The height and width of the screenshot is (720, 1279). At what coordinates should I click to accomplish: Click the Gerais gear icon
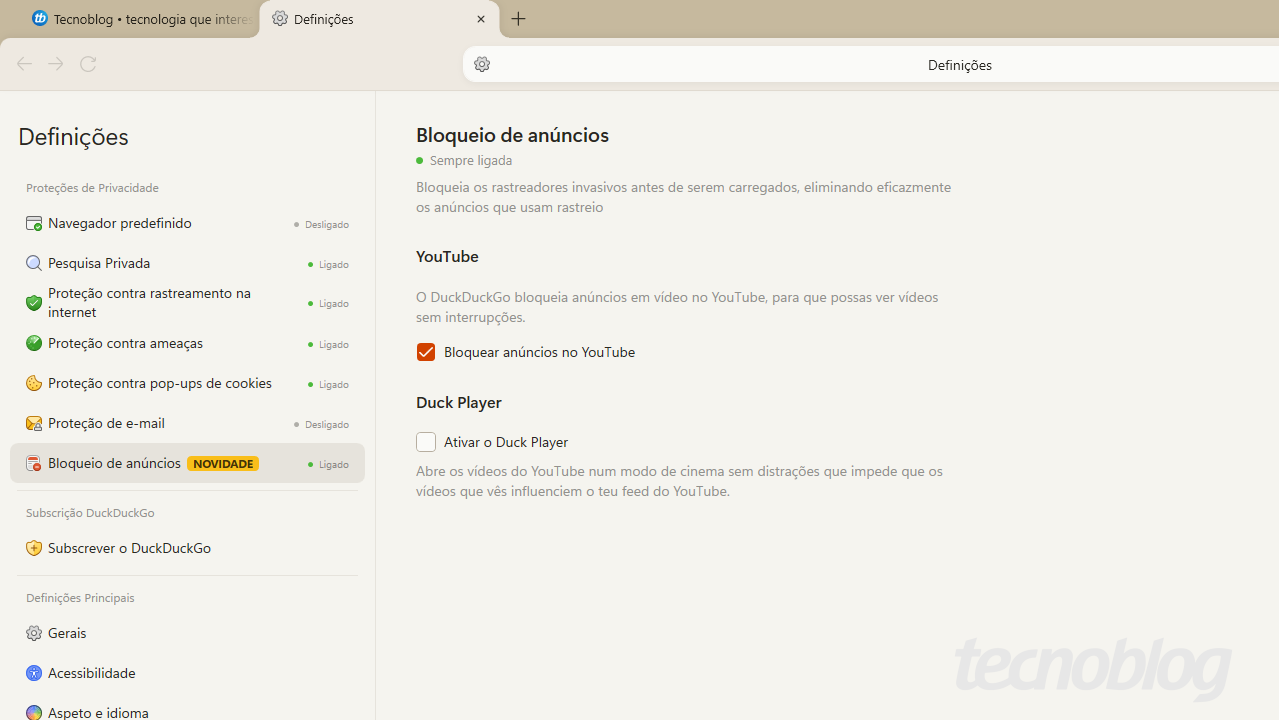click(x=34, y=633)
